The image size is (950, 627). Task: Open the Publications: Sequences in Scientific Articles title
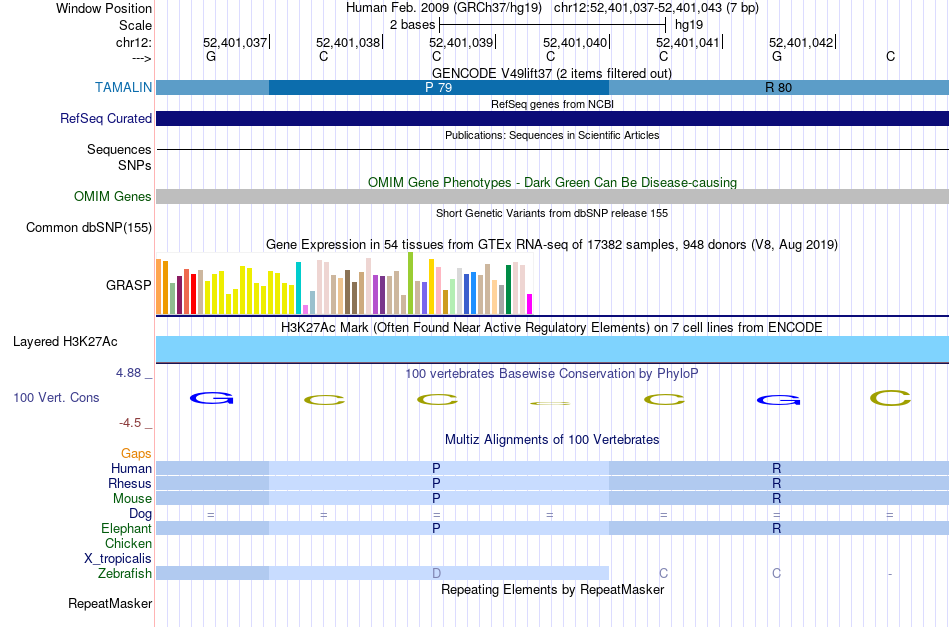pyautogui.click(x=552, y=135)
